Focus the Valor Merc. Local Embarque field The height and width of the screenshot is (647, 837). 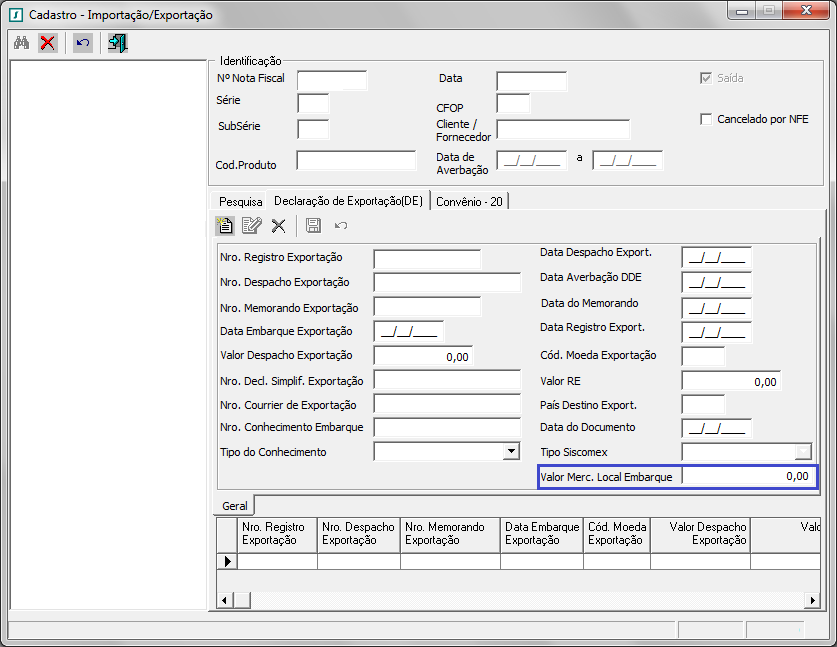748,477
